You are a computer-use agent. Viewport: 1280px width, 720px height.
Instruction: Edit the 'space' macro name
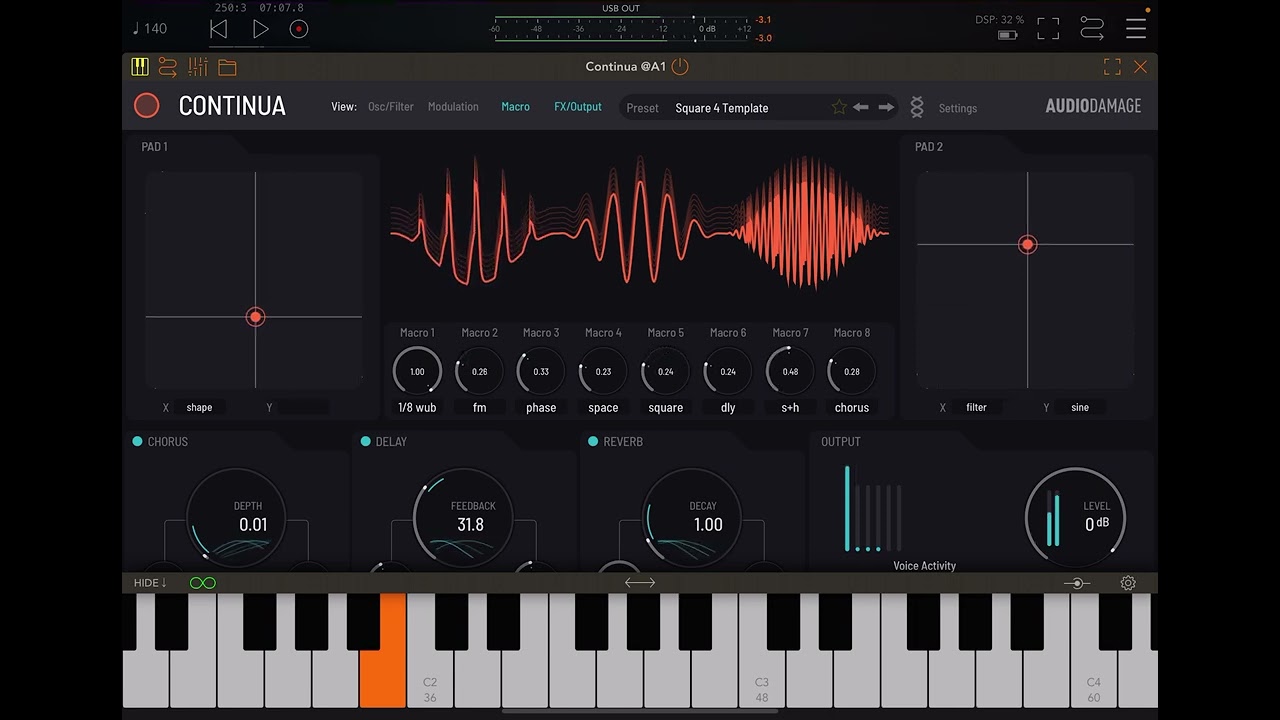603,407
